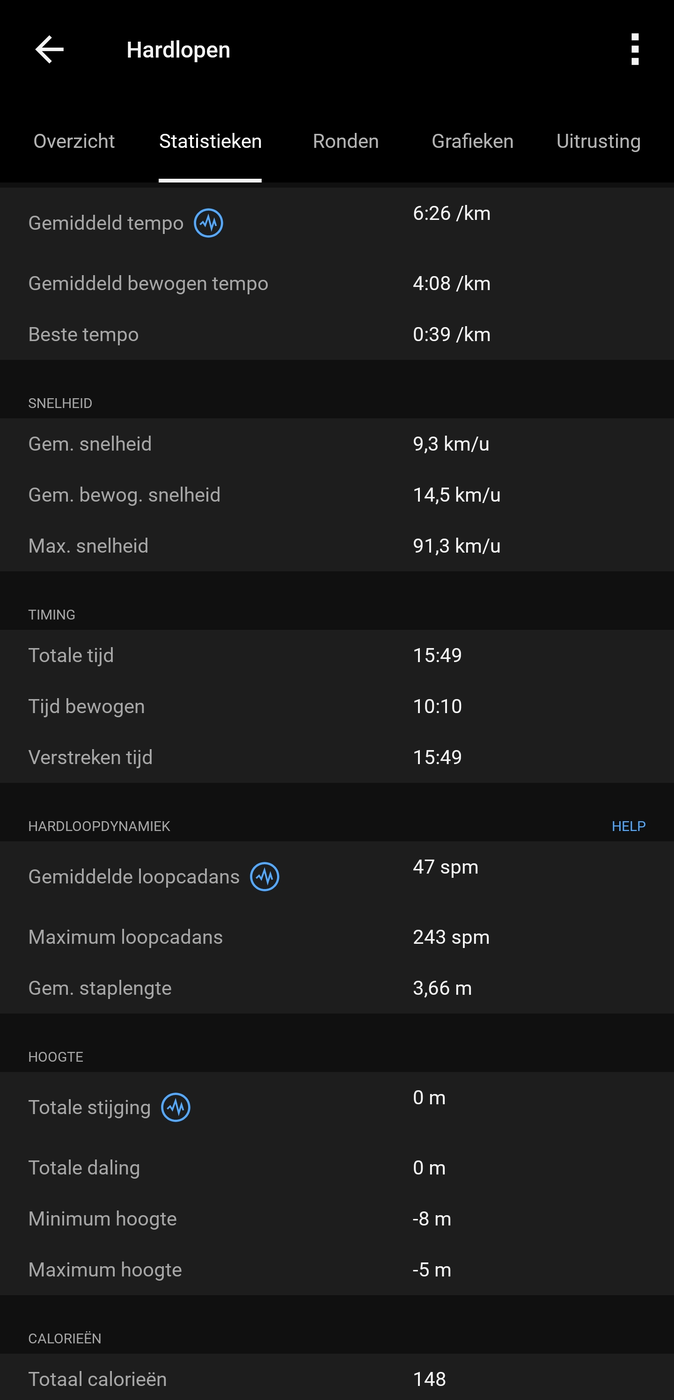Tap the Minimum hoogte row

(337, 1219)
